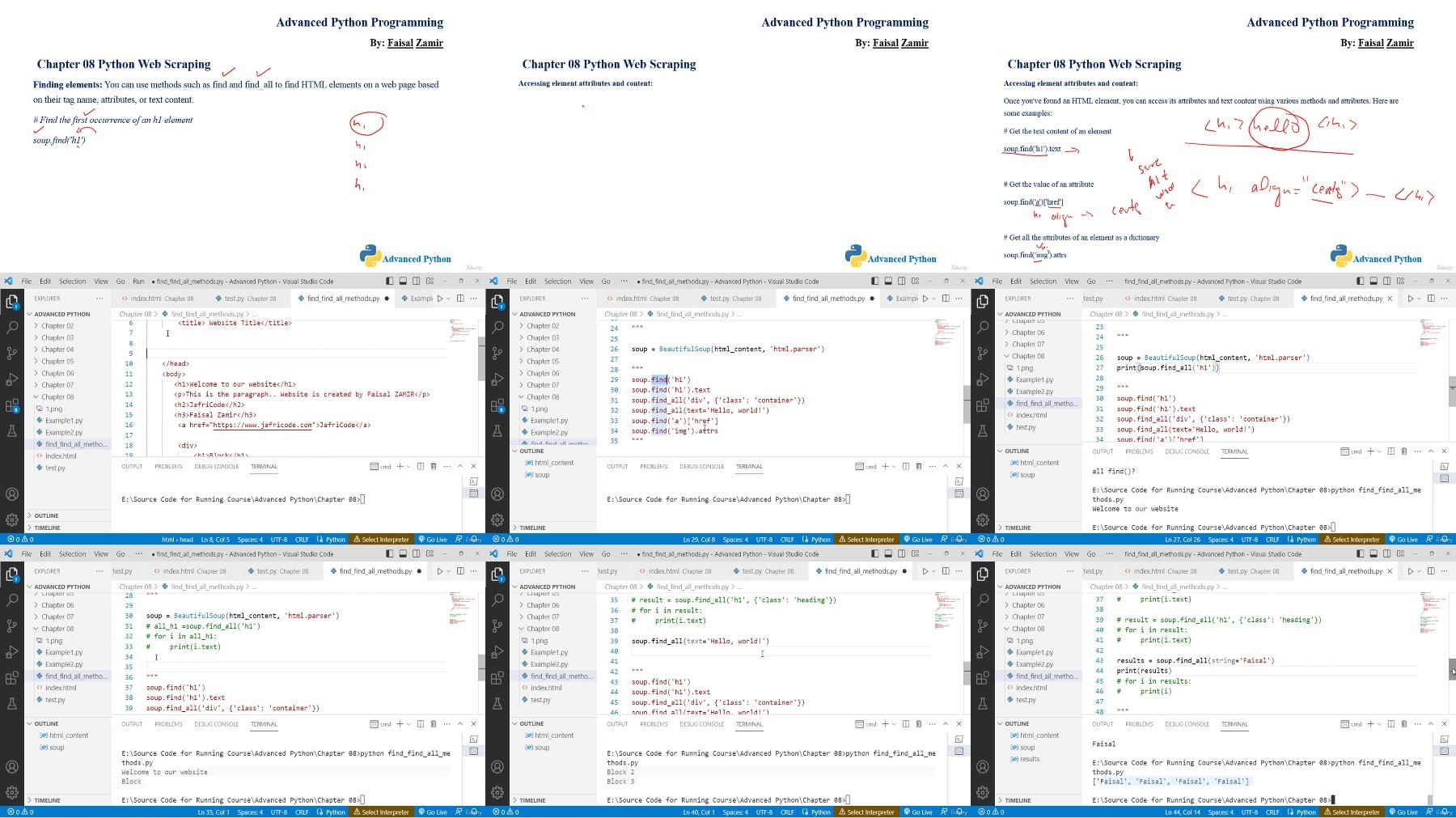Open Explorer more actions in the Ln 40, Col 1 window
The width and height of the screenshot is (1456, 818).
tap(584, 571)
